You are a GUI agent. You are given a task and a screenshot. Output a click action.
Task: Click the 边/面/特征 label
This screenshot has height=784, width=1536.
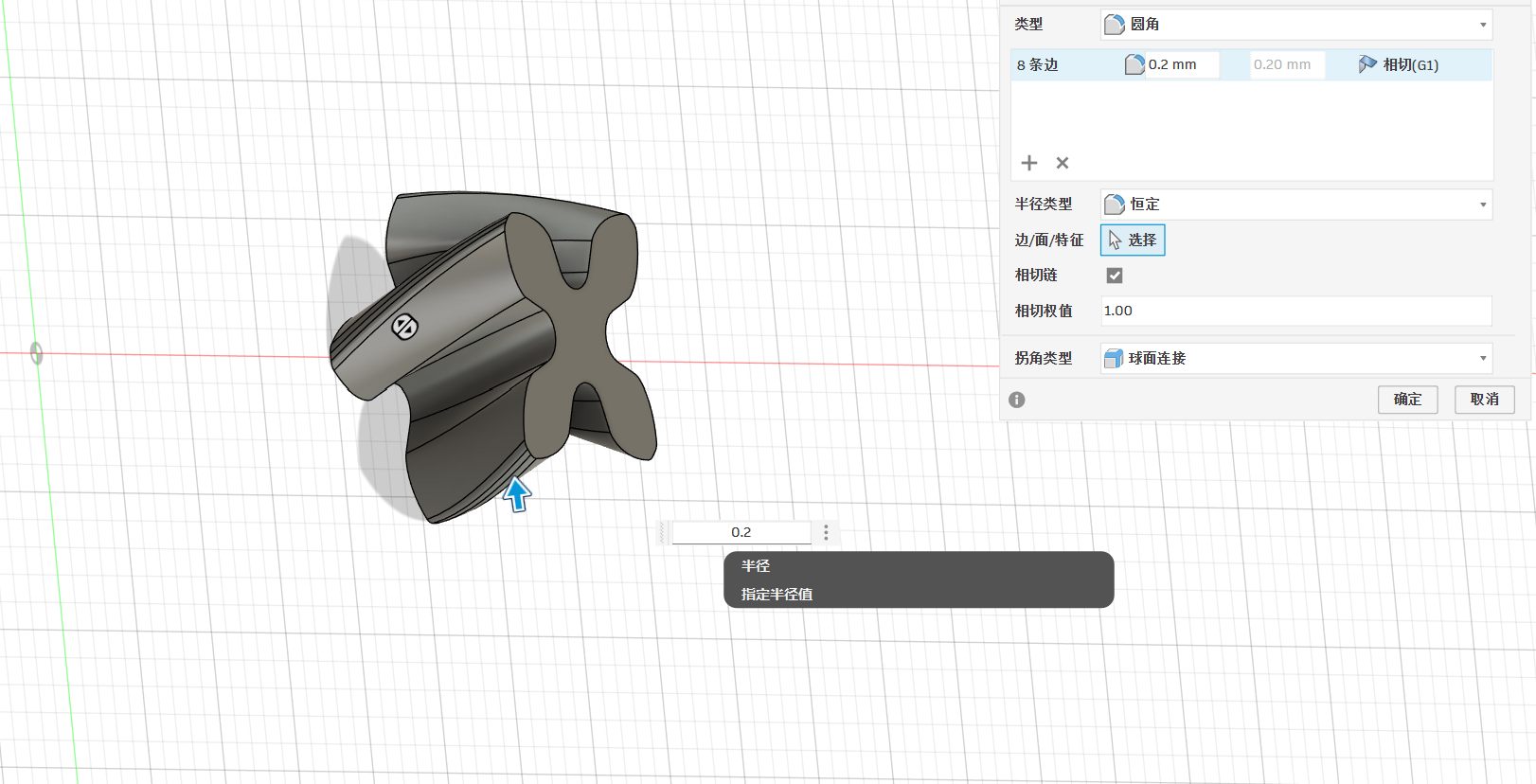[x=1049, y=241]
